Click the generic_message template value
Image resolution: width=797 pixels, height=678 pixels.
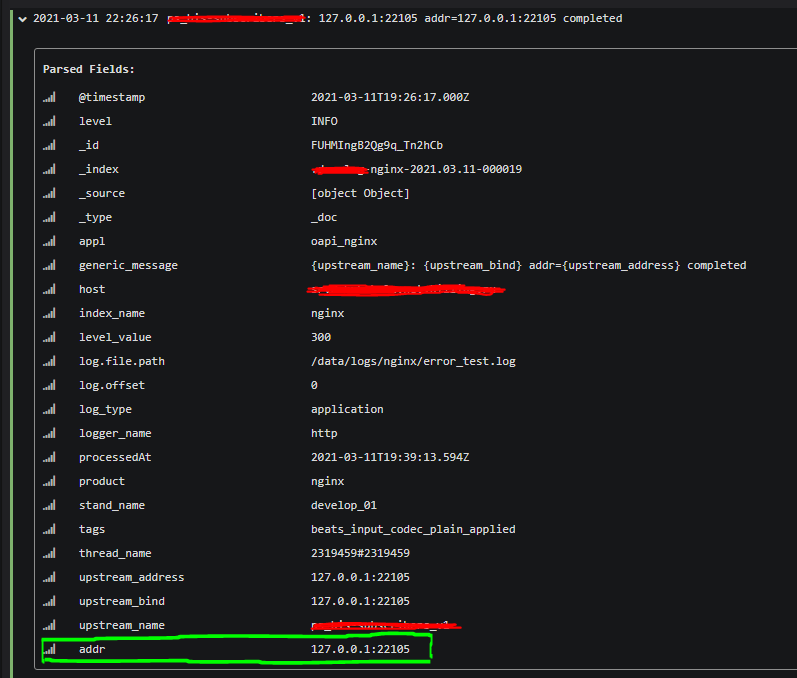coord(529,265)
